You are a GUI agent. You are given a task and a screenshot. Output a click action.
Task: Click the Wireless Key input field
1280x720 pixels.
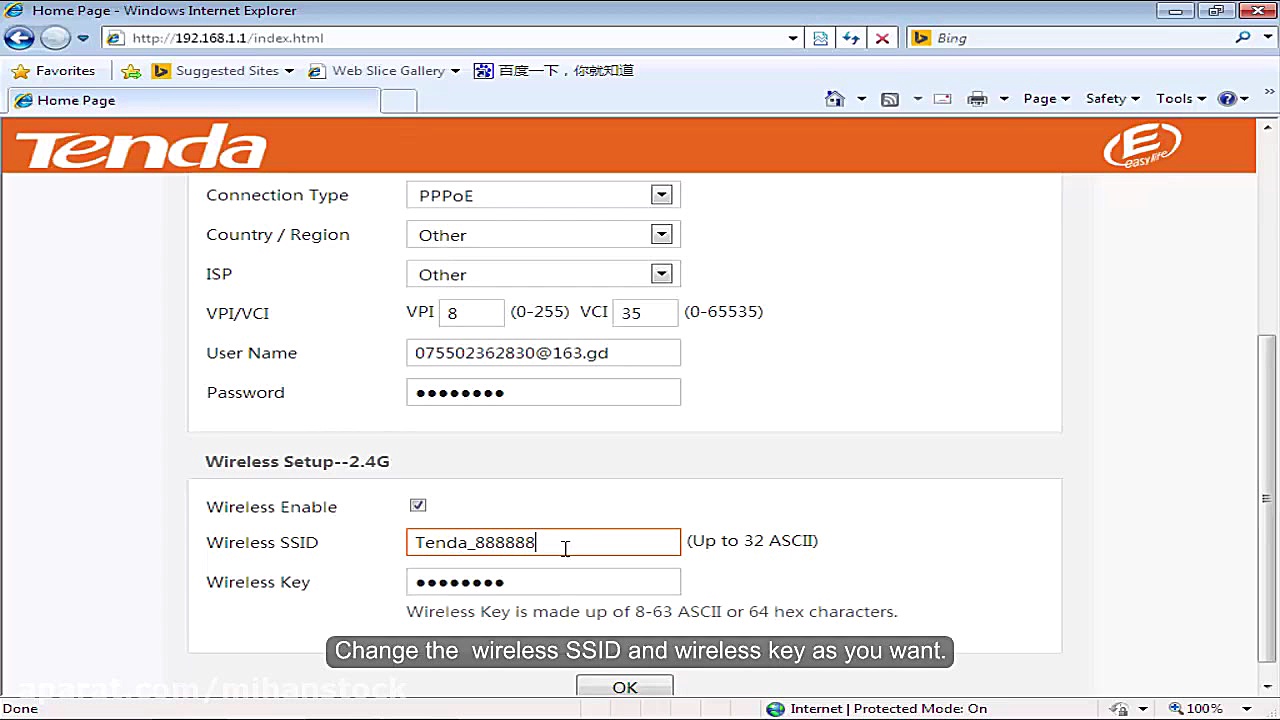coord(543,582)
